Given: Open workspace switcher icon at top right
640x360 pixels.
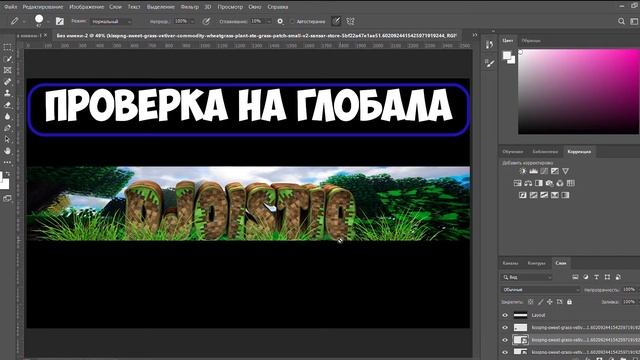Looking at the screenshot, I should tap(635, 21).
